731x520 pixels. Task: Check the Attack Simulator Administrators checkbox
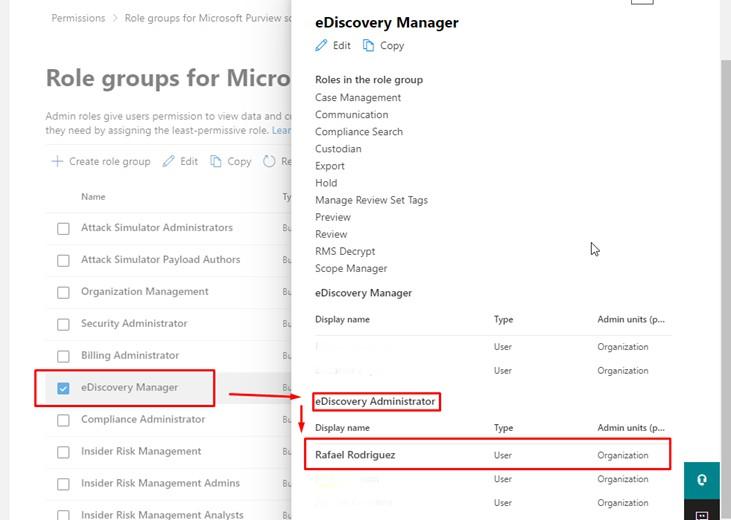pos(63,229)
